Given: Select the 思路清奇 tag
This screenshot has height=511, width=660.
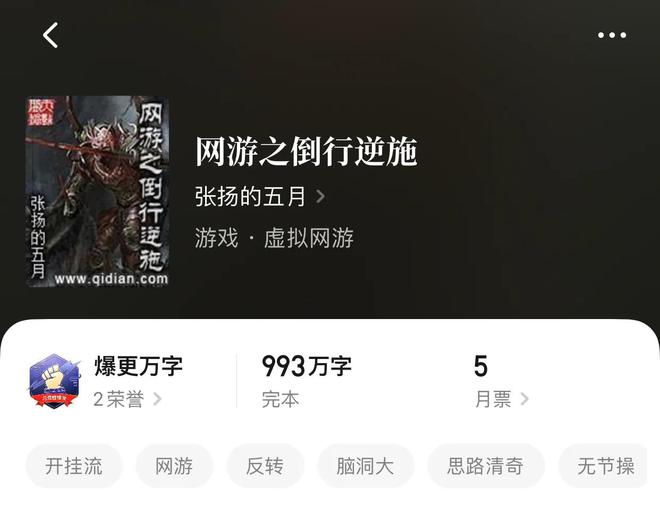Looking at the screenshot, I should click(x=486, y=466).
